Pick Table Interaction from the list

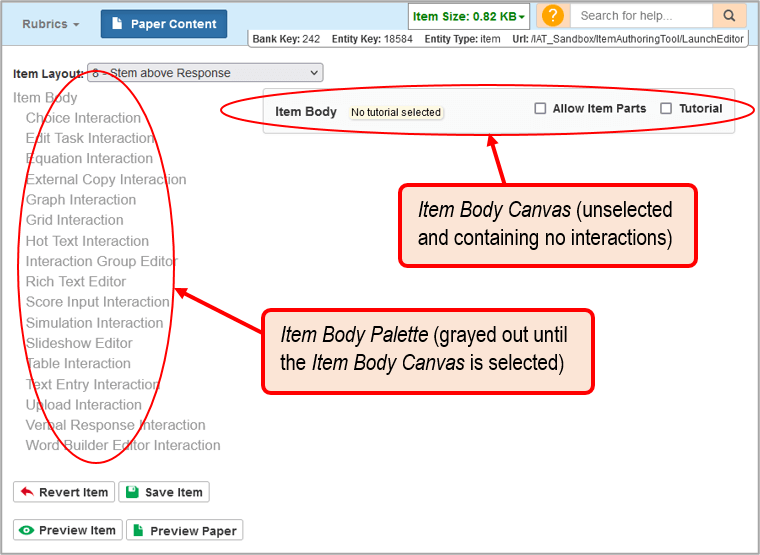pos(78,364)
